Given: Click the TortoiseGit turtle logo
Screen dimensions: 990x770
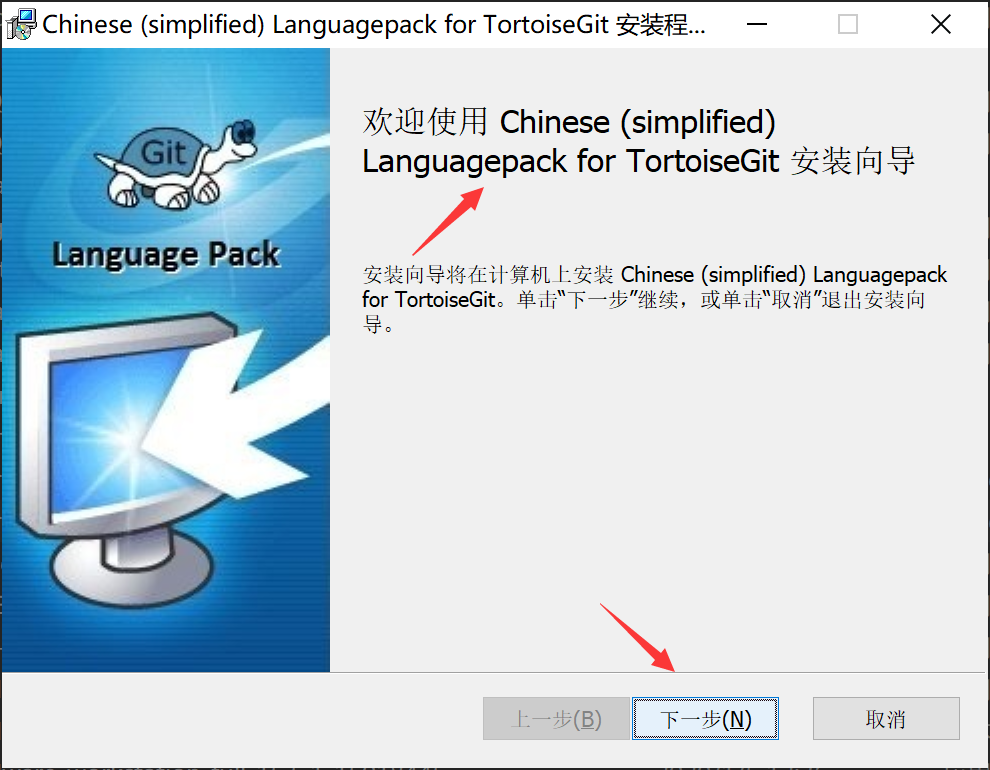Looking at the screenshot, I should coord(176,163).
